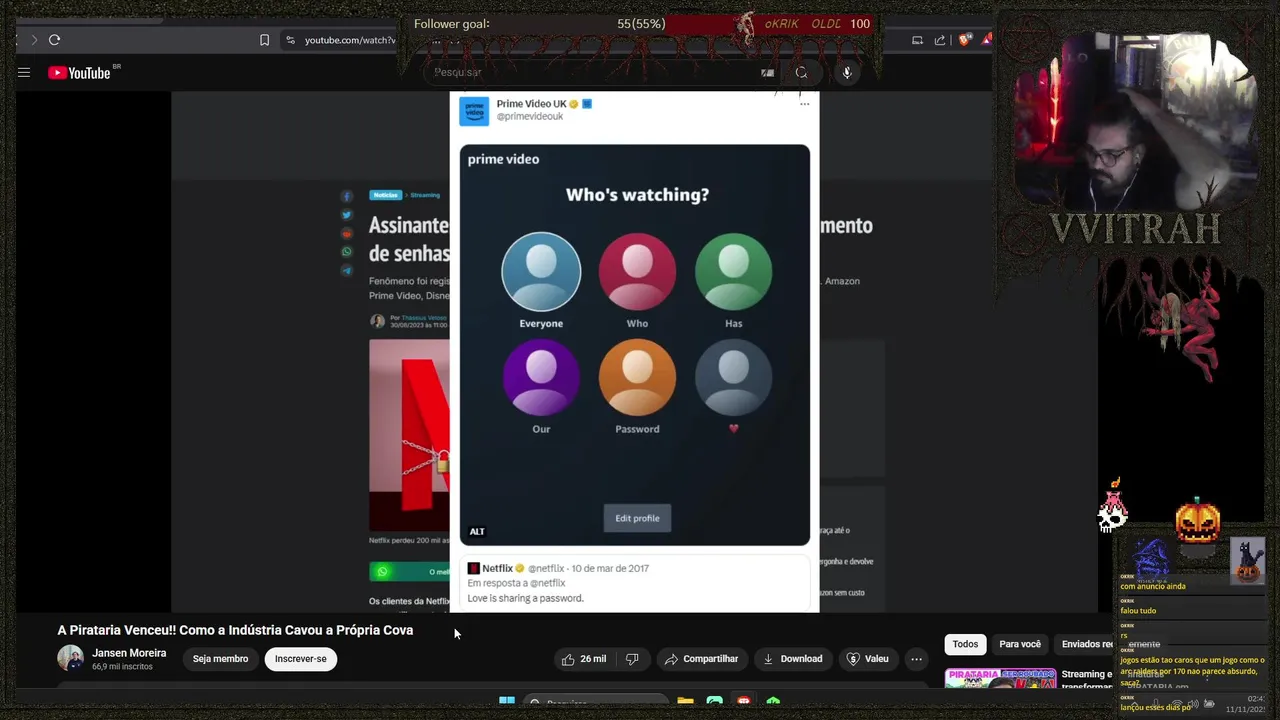This screenshot has height=720, width=1280.
Task: Open the tweet's three-dot more menu
Action: pyautogui.click(x=804, y=104)
